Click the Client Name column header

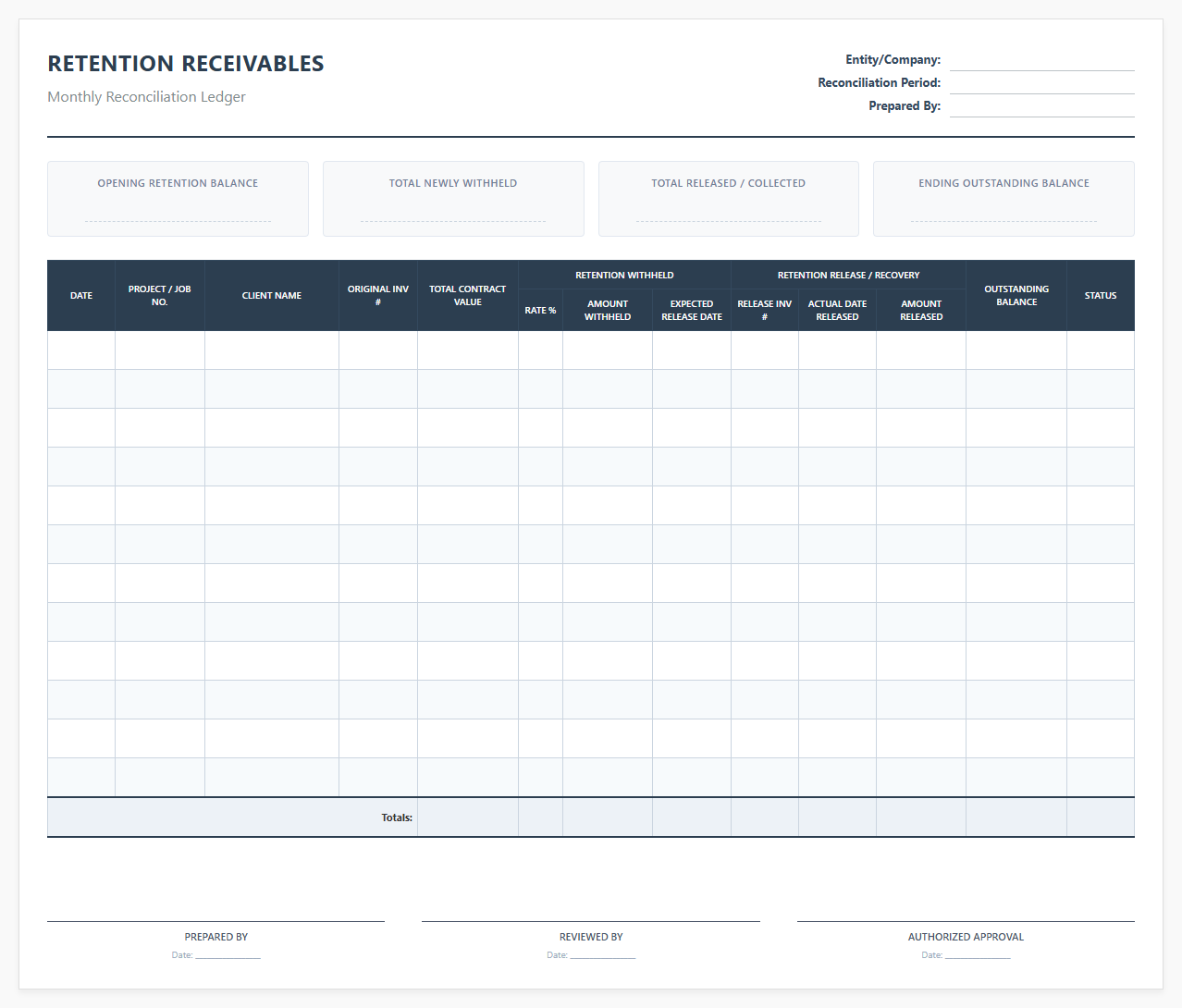pos(272,296)
